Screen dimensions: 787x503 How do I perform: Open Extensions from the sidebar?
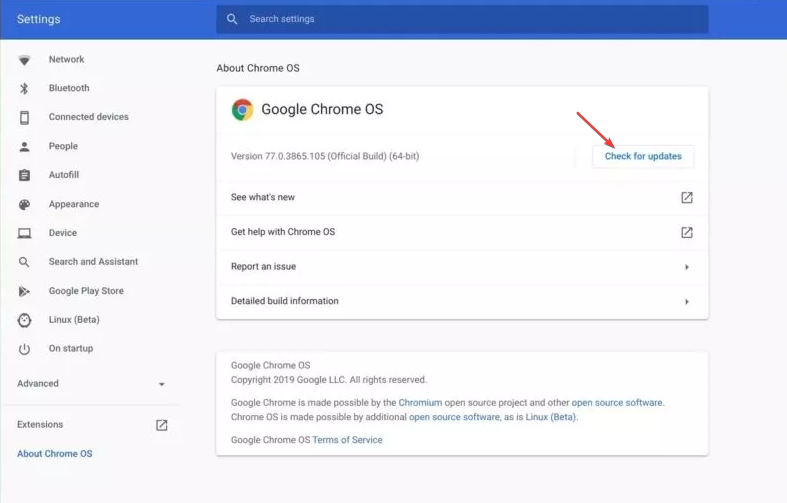click(40, 425)
